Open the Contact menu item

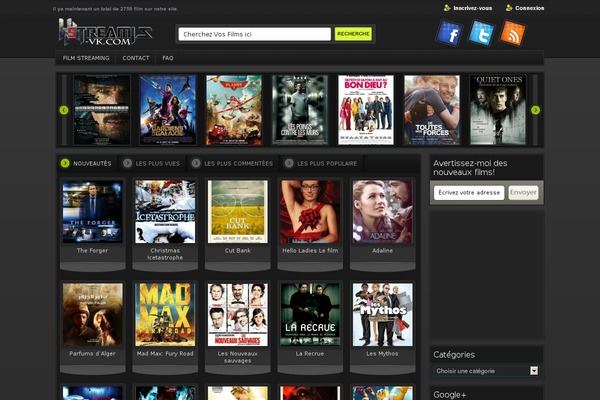click(136, 58)
